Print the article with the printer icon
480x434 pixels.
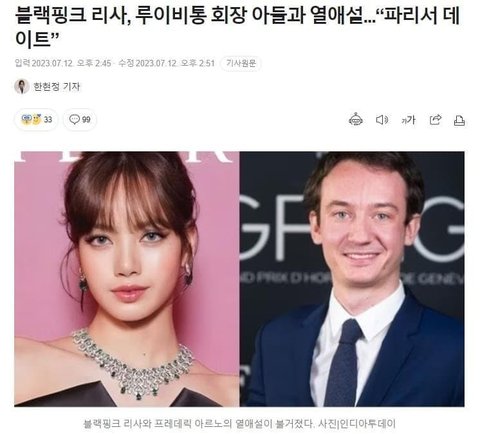(x=459, y=120)
